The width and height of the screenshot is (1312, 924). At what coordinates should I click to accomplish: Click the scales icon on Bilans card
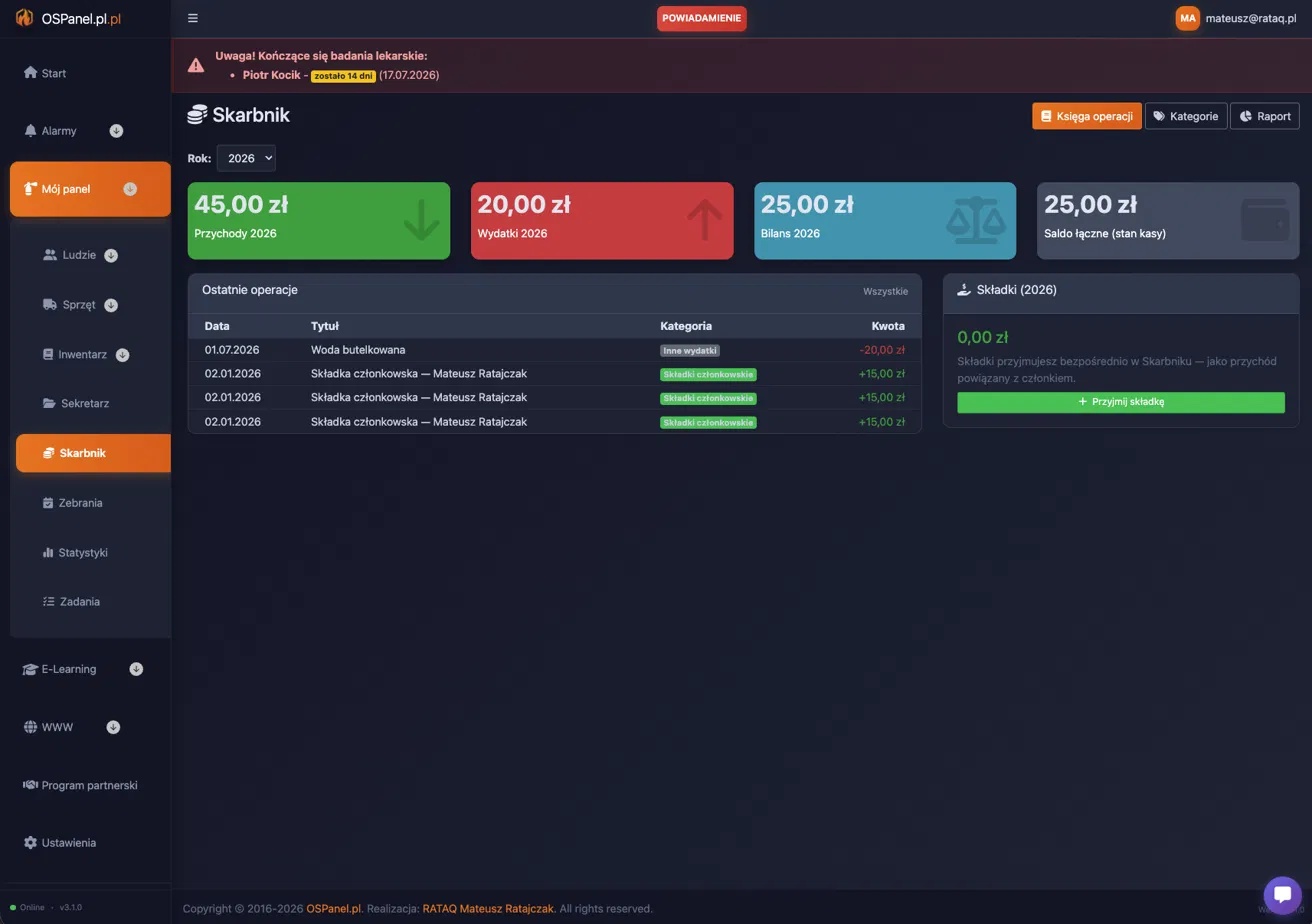(977, 220)
